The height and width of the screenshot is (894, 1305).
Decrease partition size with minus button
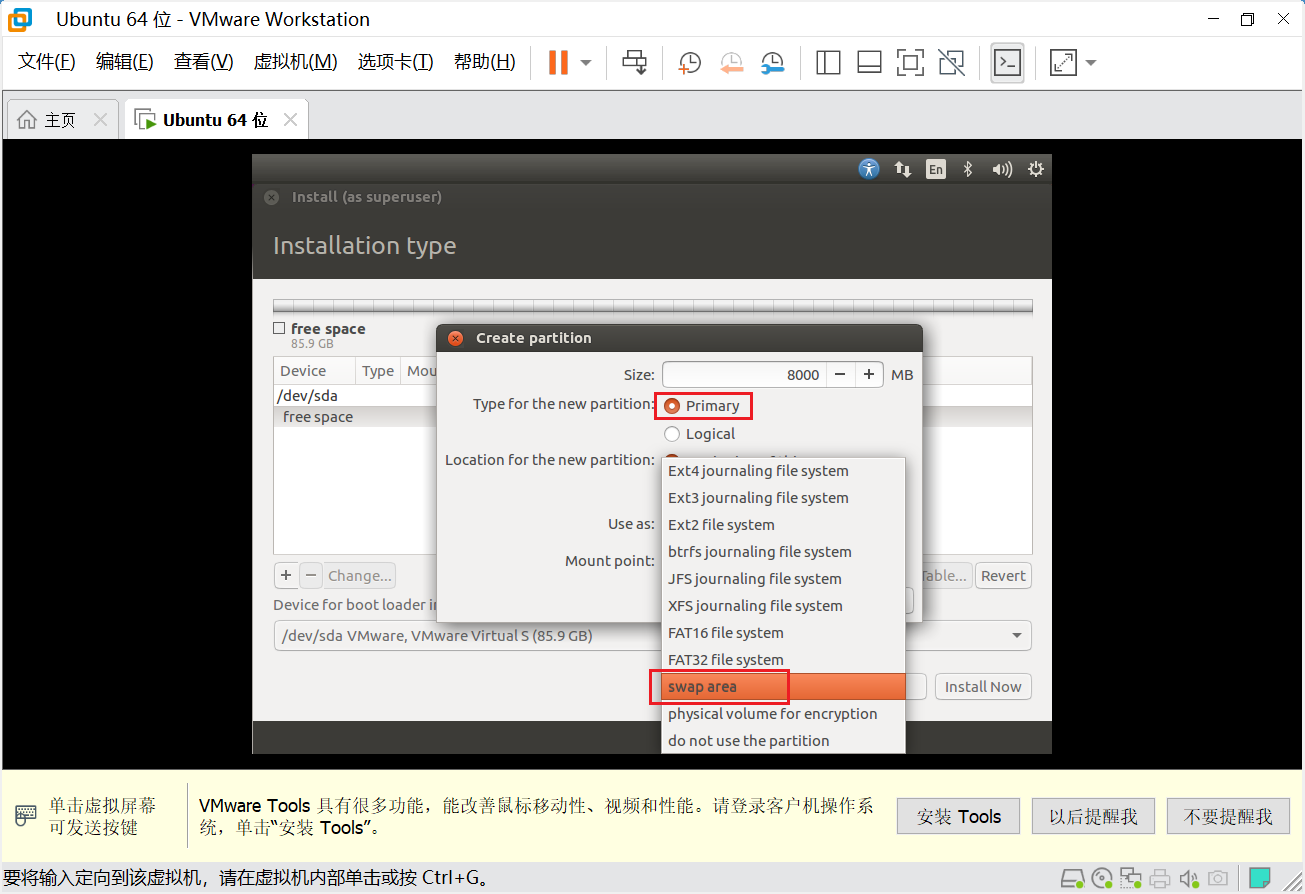tap(840, 375)
